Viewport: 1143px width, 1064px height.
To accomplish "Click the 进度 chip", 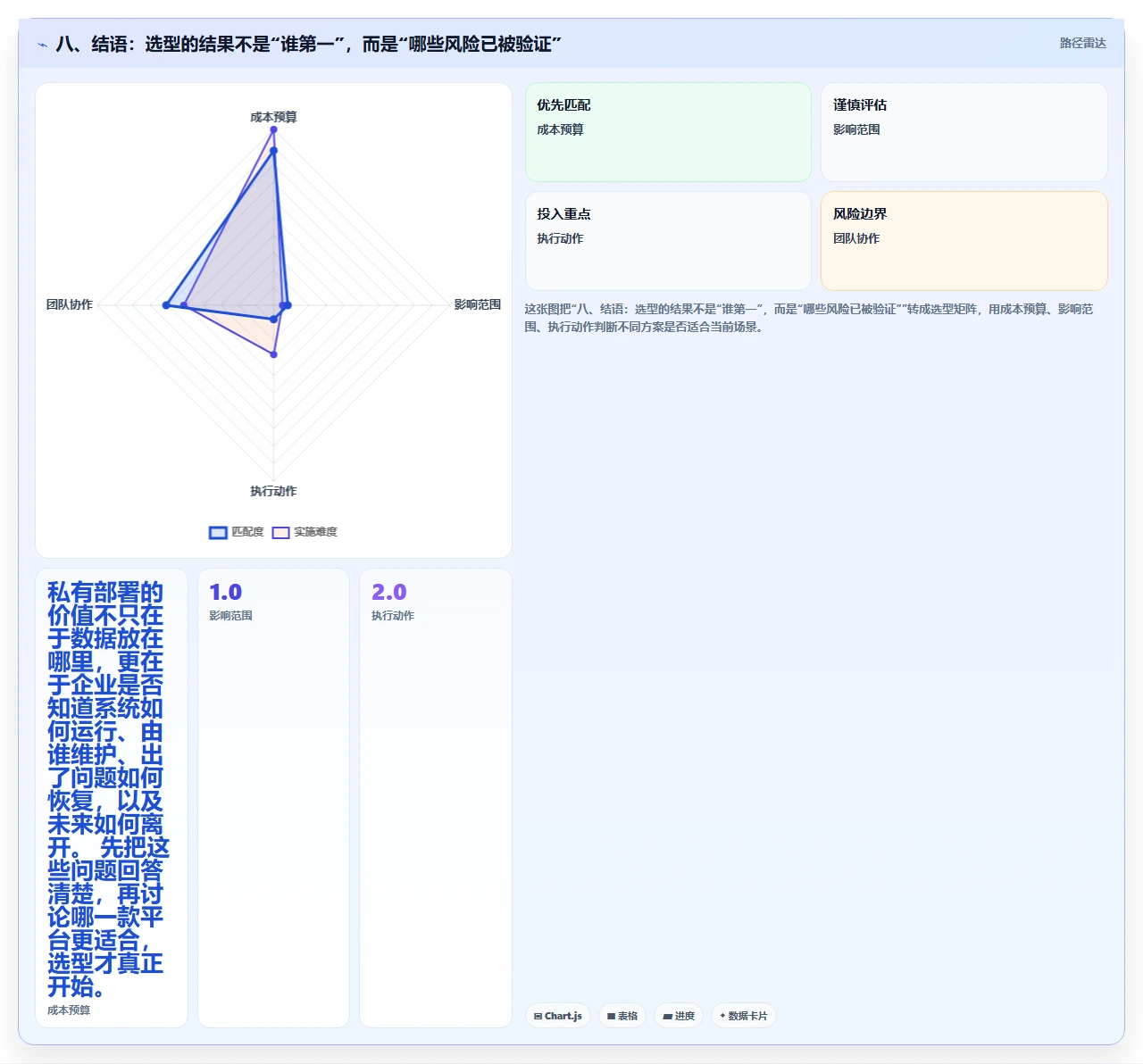I will [679, 1016].
